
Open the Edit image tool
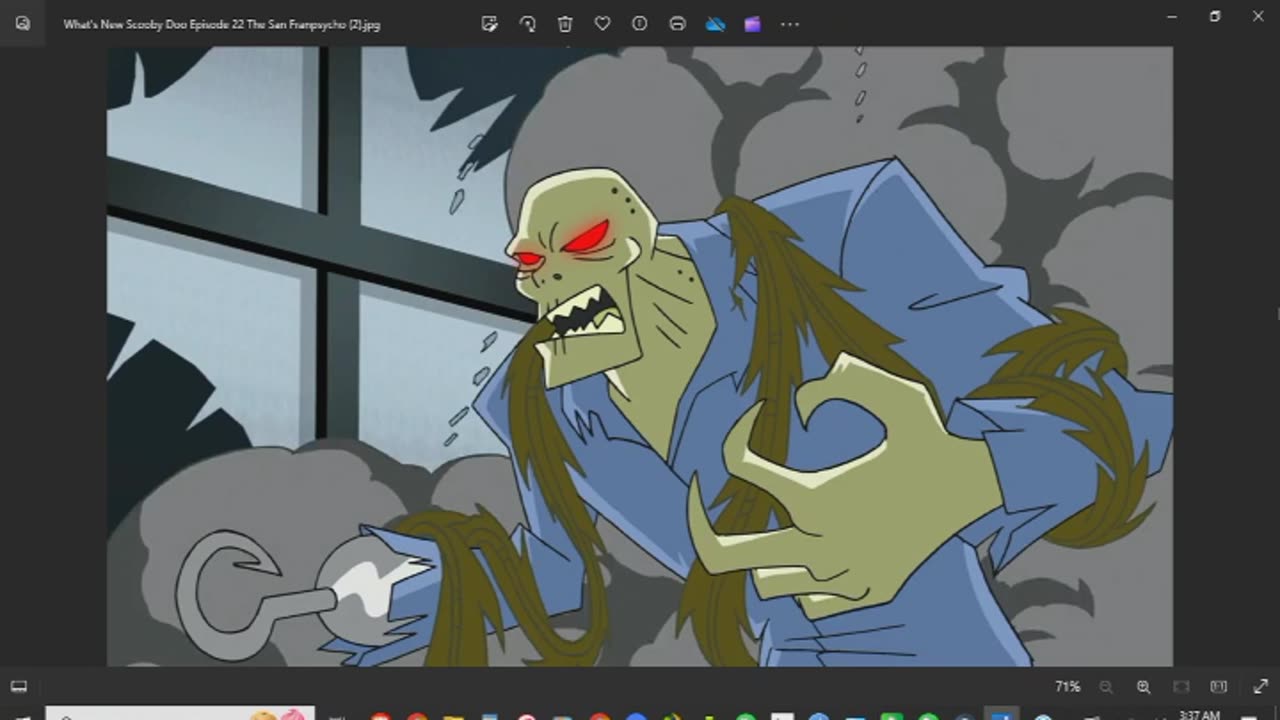click(489, 24)
